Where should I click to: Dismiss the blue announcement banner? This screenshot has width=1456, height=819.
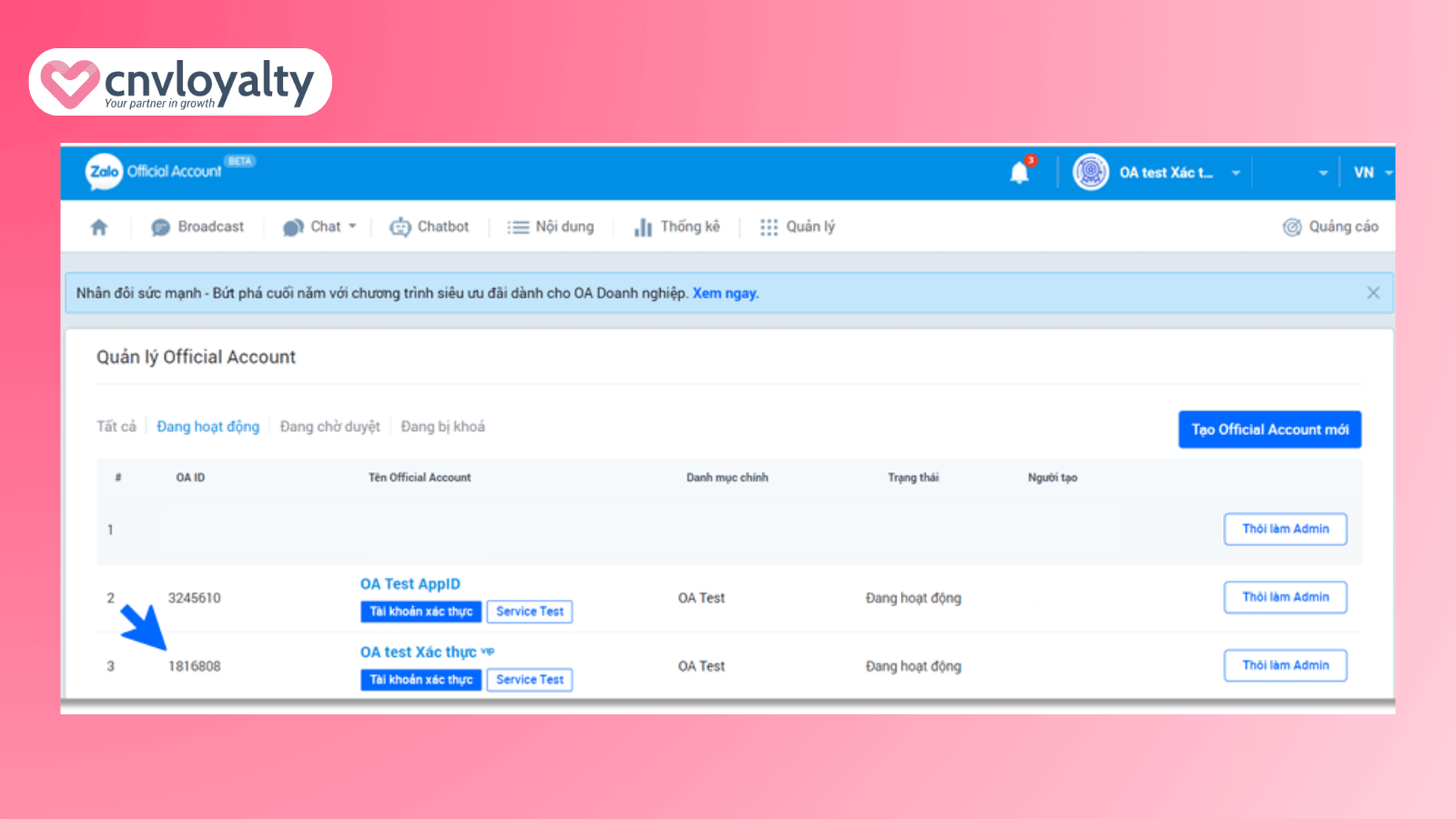pos(1373,293)
